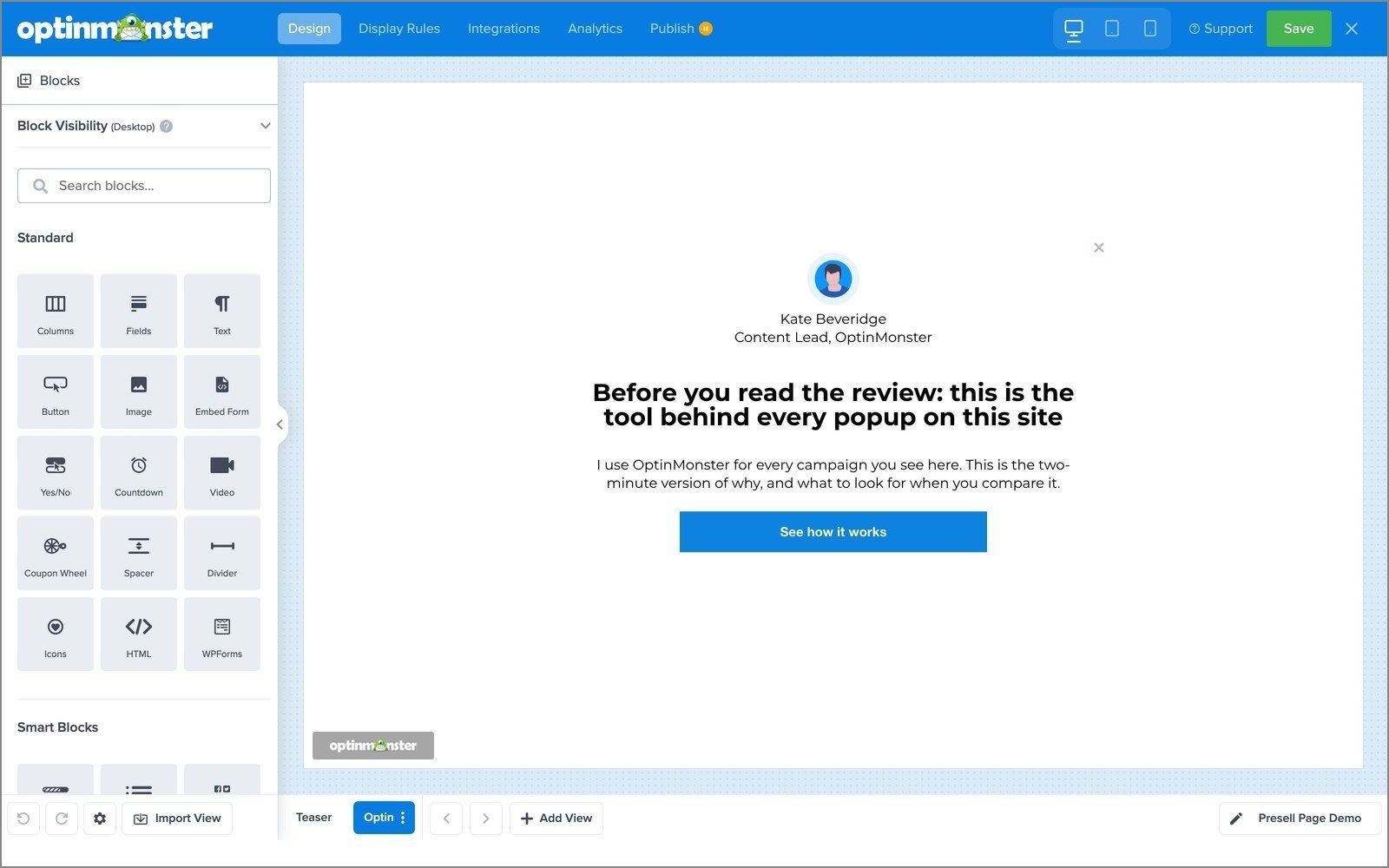Viewport: 1389px width, 868px height.
Task: Open the Integrations tab
Action: 504,29
